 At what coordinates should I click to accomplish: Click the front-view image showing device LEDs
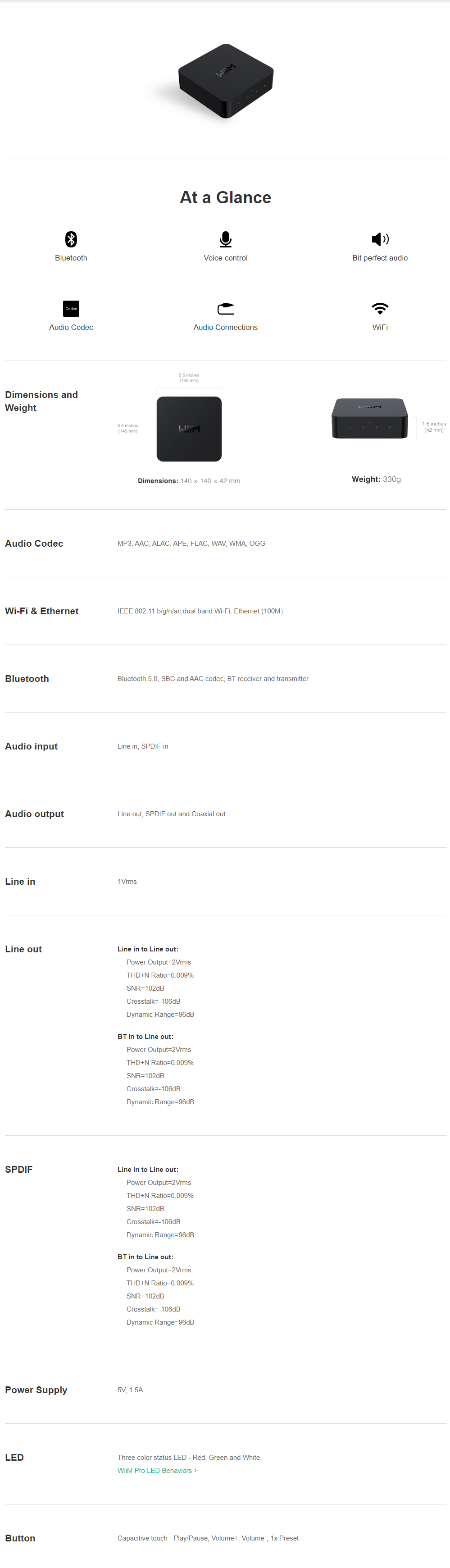click(x=370, y=418)
